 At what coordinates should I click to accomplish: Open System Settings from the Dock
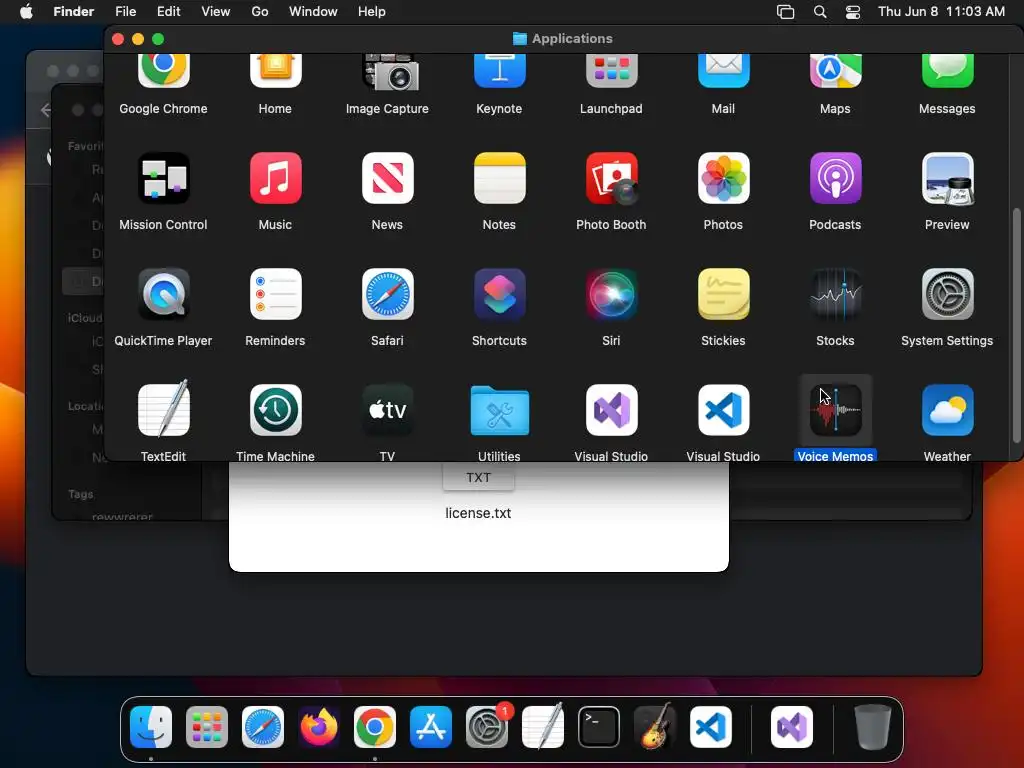pyautogui.click(x=487, y=727)
